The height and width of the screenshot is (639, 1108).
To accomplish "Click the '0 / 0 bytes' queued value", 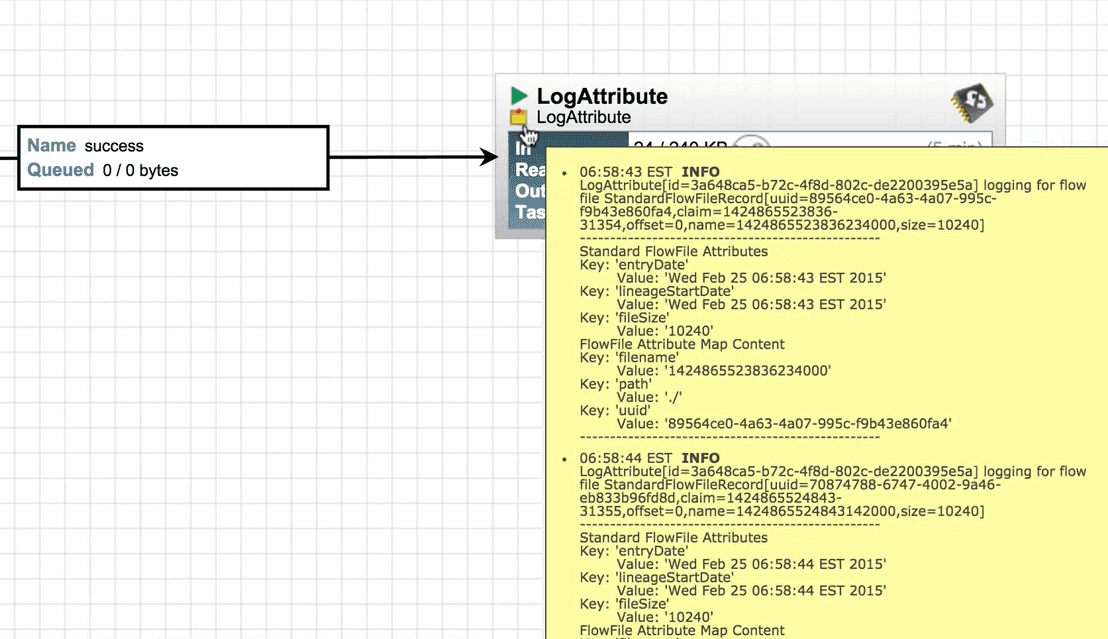I will tap(140, 171).
